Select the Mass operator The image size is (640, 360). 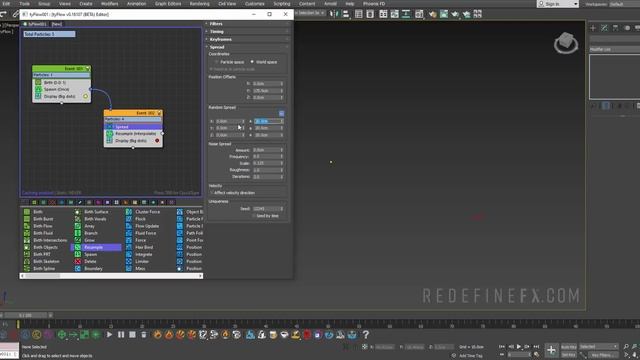click(140, 269)
